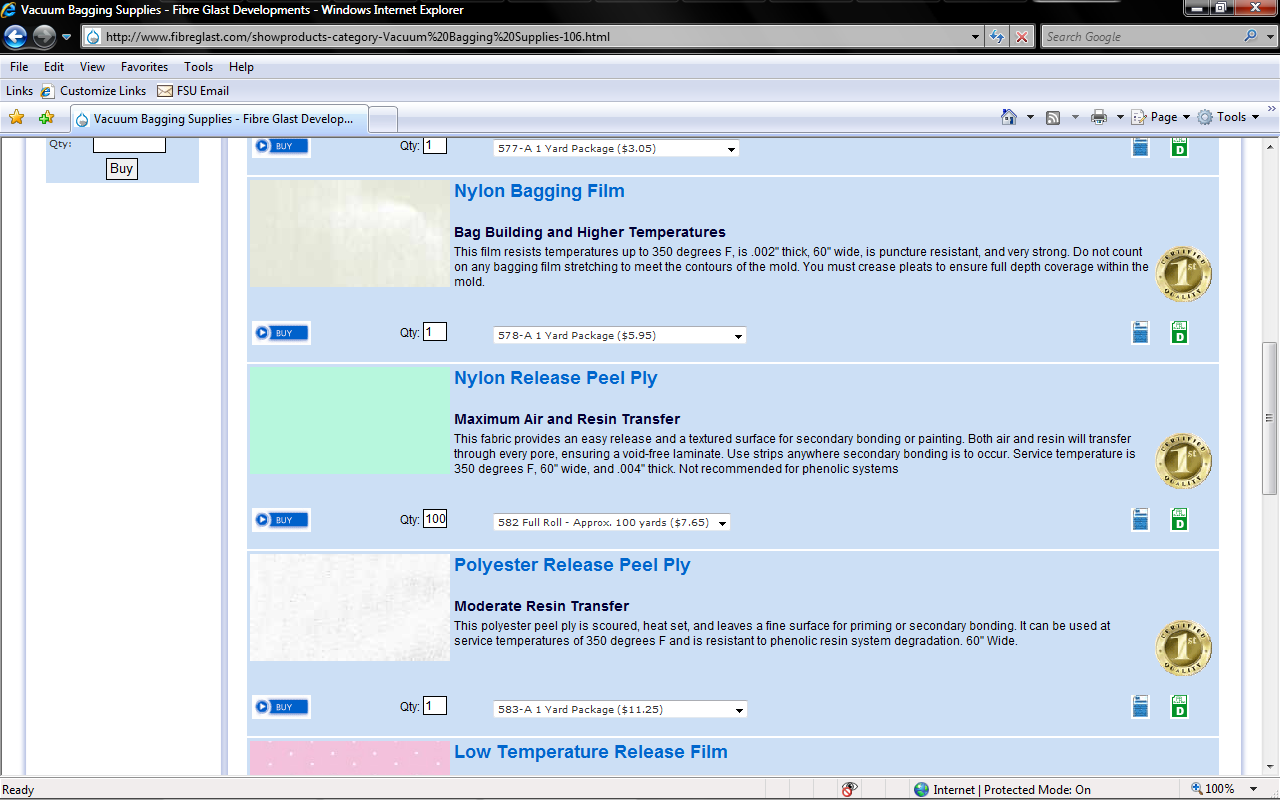Screen dimensions: 1280x800
Task: Click green MSDS icon in the 577-A row
Action: click(x=1179, y=147)
